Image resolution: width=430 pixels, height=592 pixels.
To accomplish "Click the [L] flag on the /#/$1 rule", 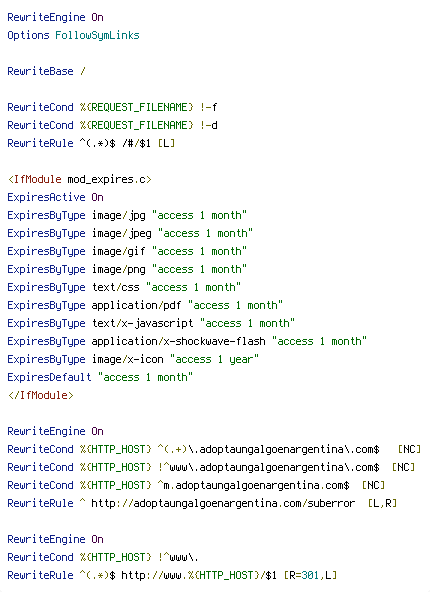I will tap(166, 143).
